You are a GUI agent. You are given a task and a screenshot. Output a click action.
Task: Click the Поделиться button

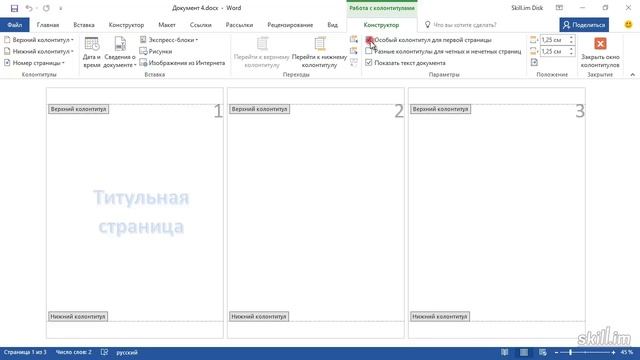(x=584, y=25)
